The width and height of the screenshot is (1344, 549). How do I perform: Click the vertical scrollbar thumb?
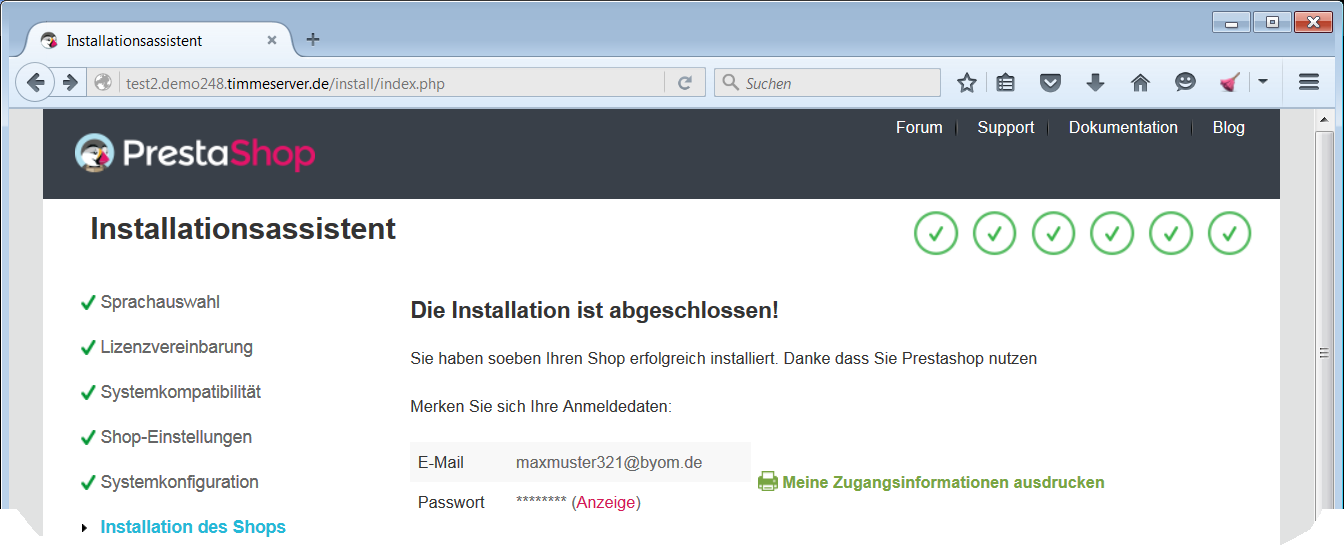pyautogui.click(x=1324, y=352)
